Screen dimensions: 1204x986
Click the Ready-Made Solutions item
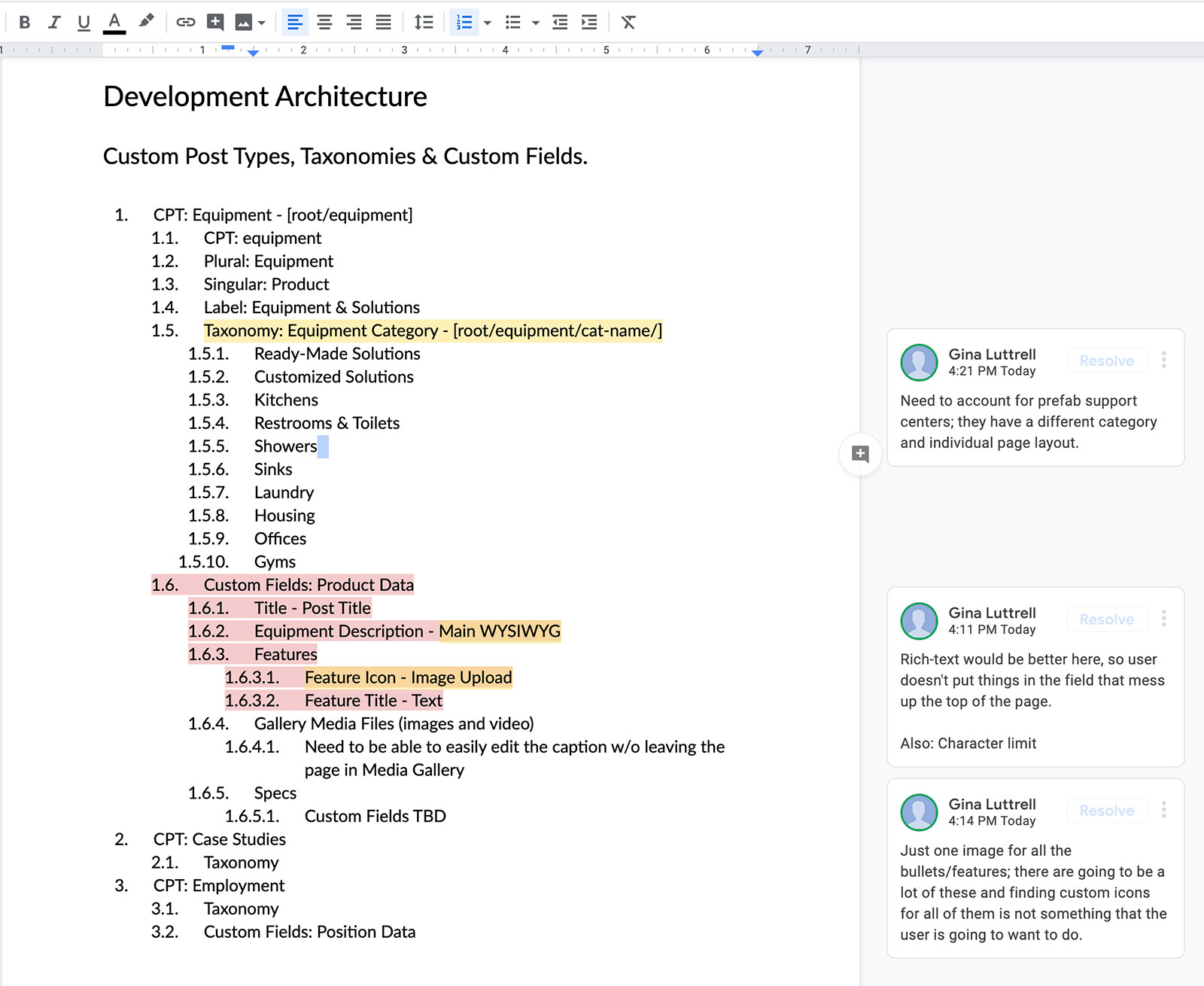[337, 354]
